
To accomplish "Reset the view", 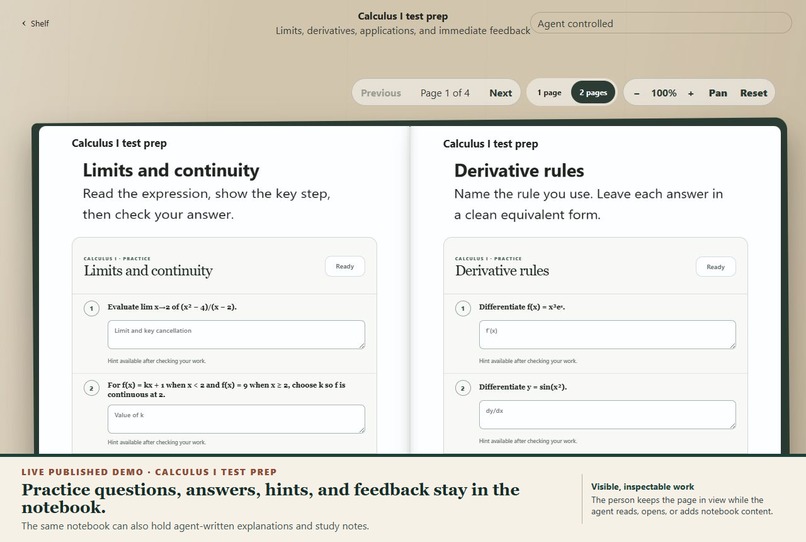I will click(753, 93).
